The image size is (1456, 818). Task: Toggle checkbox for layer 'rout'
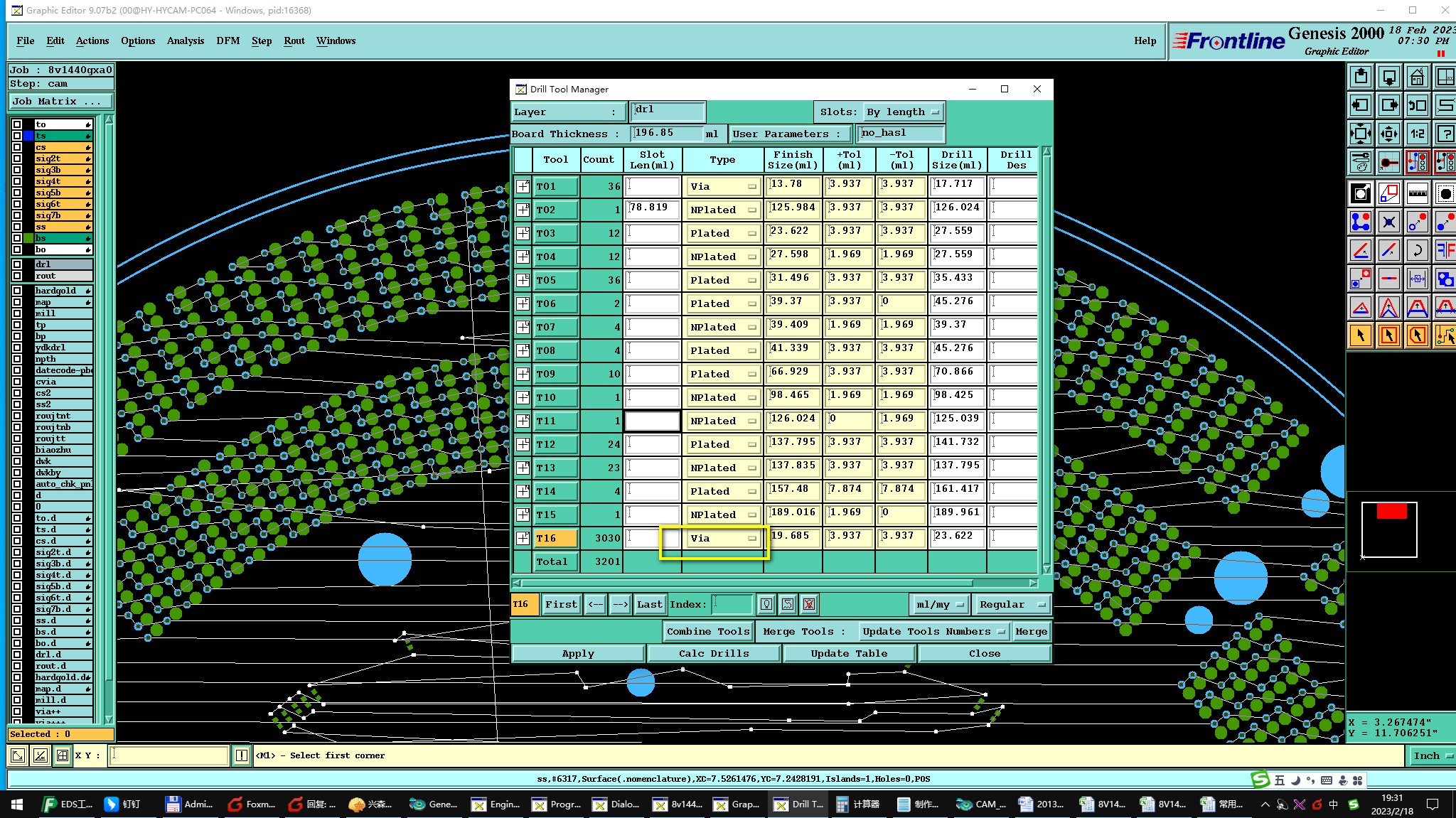(17, 276)
